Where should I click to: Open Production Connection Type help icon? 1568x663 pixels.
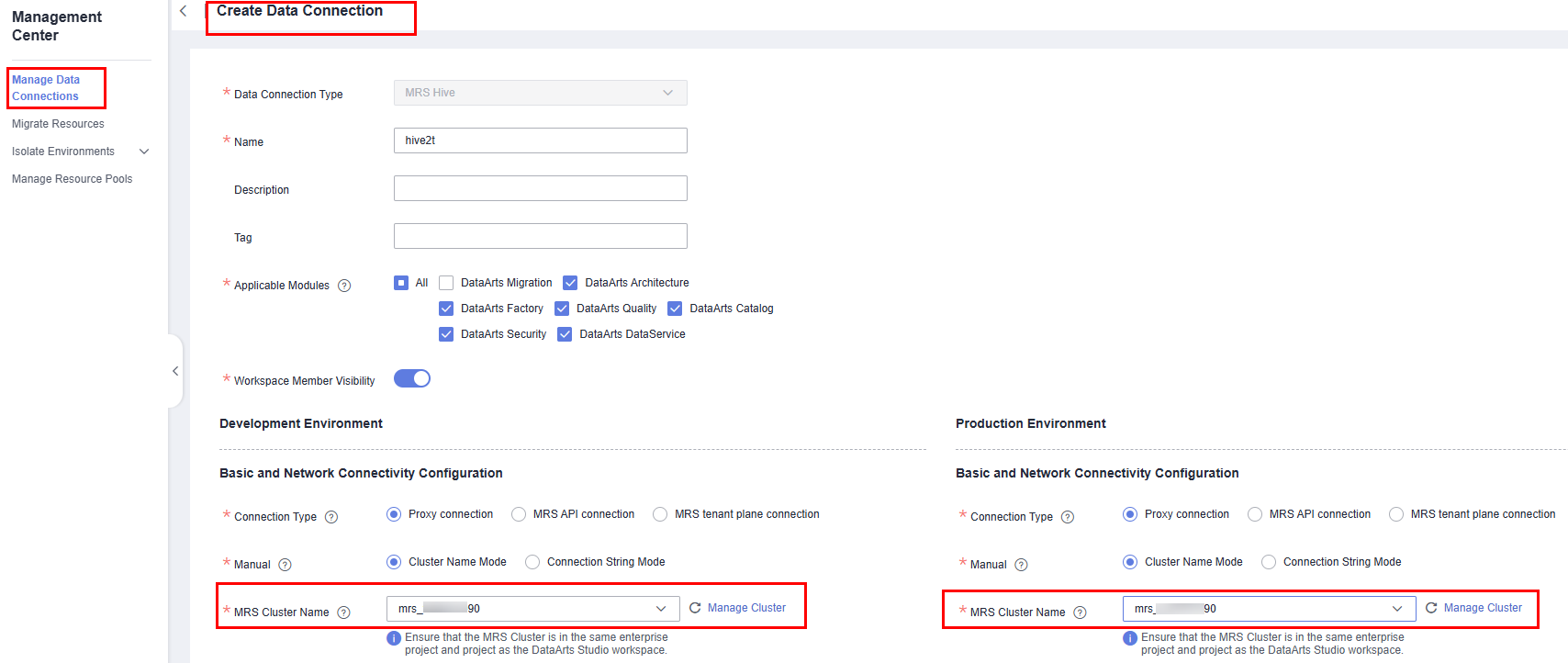tap(1068, 517)
